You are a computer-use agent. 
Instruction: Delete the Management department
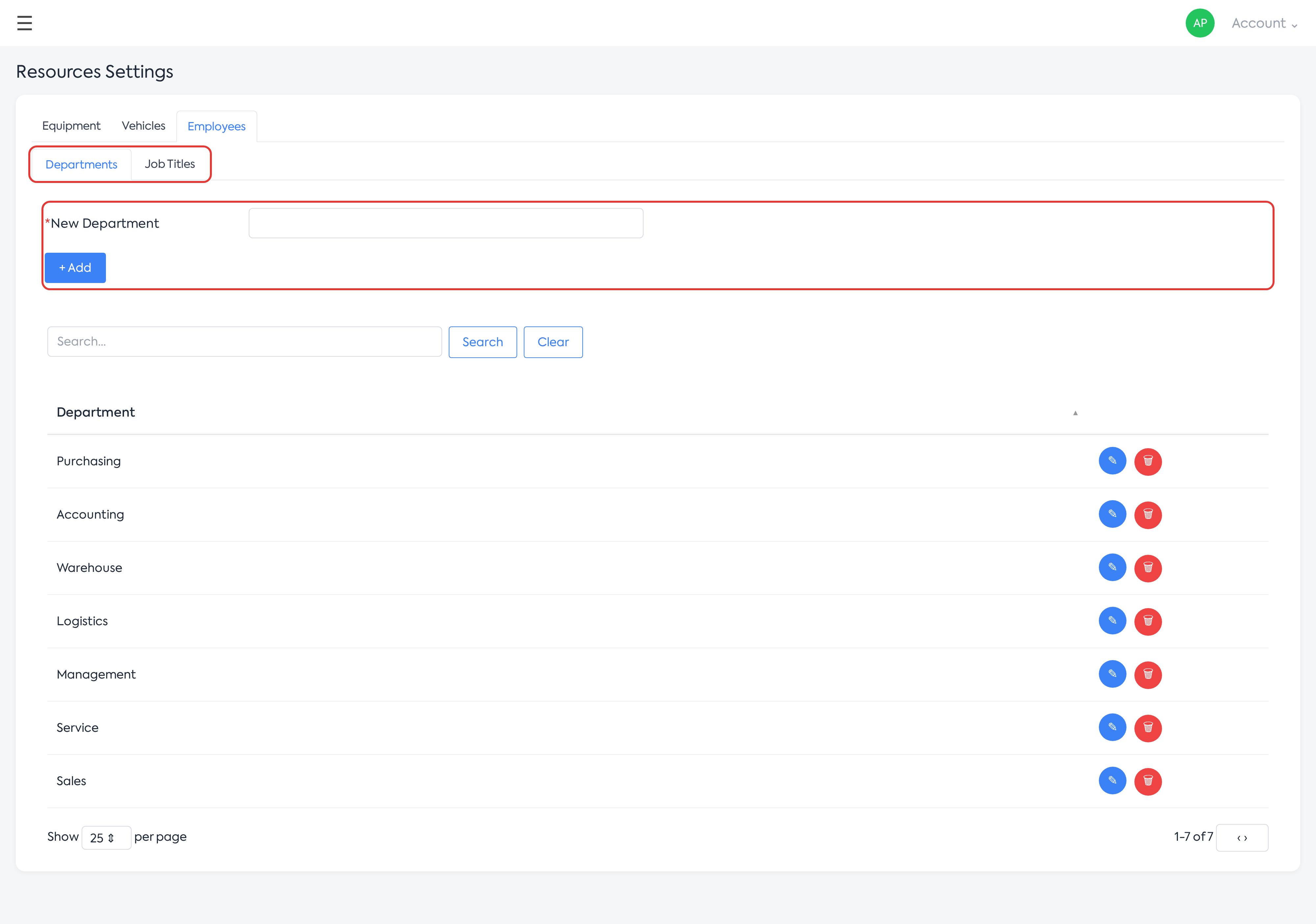tap(1148, 675)
